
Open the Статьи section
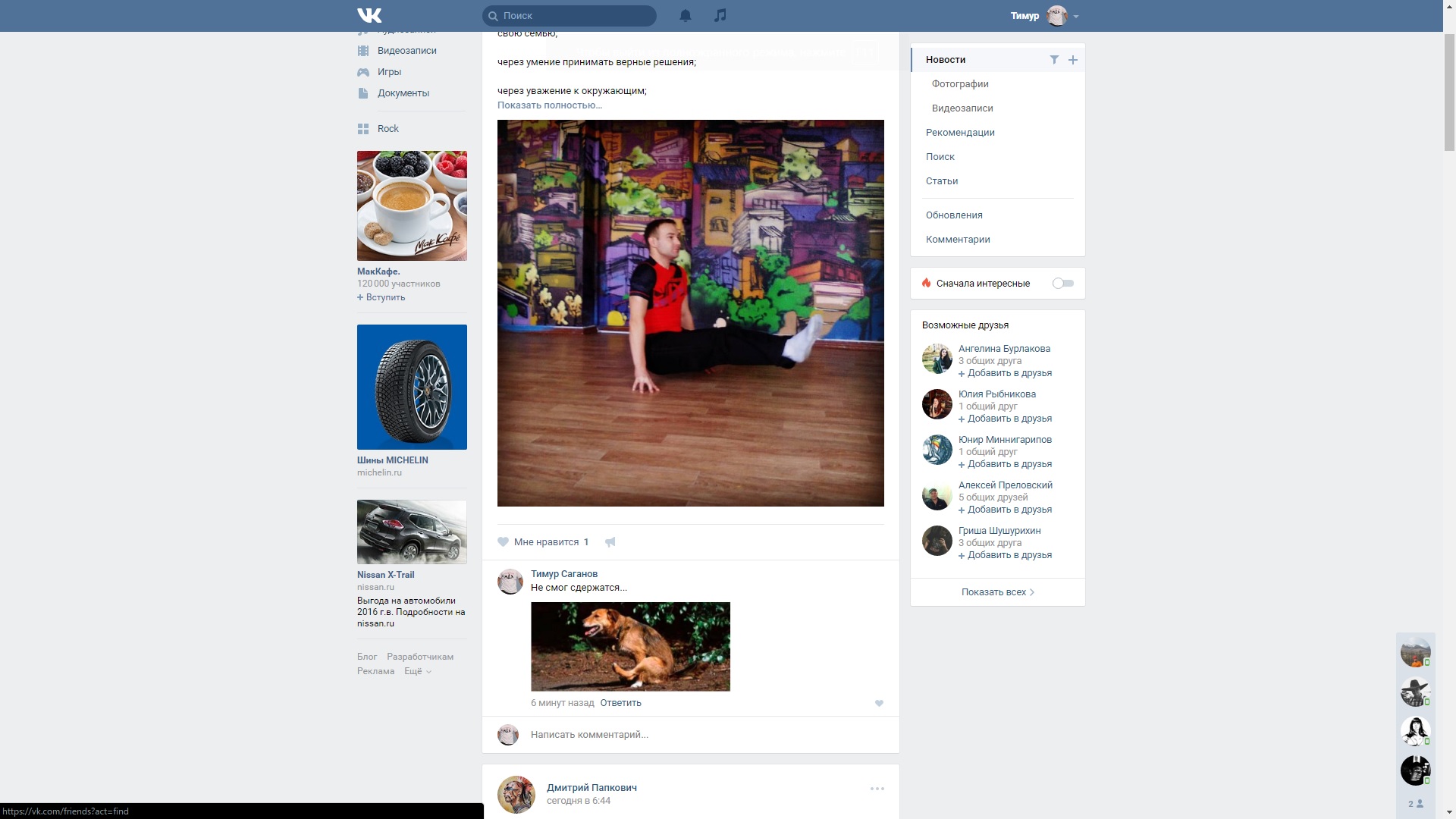pyautogui.click(x=942, y=181)
